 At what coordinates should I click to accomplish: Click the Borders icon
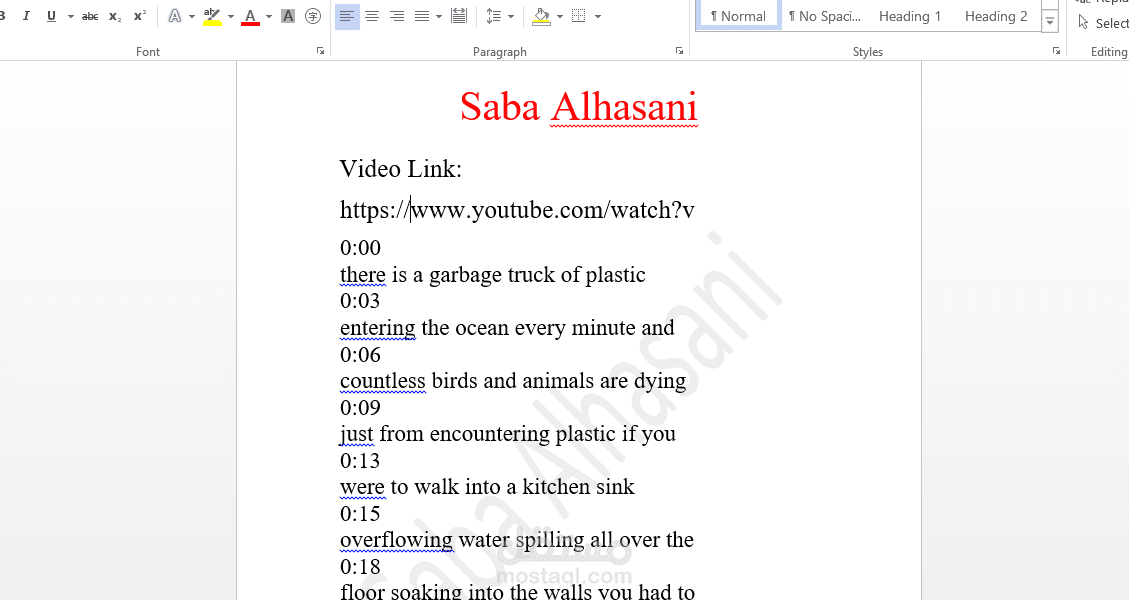coord(578,16)
